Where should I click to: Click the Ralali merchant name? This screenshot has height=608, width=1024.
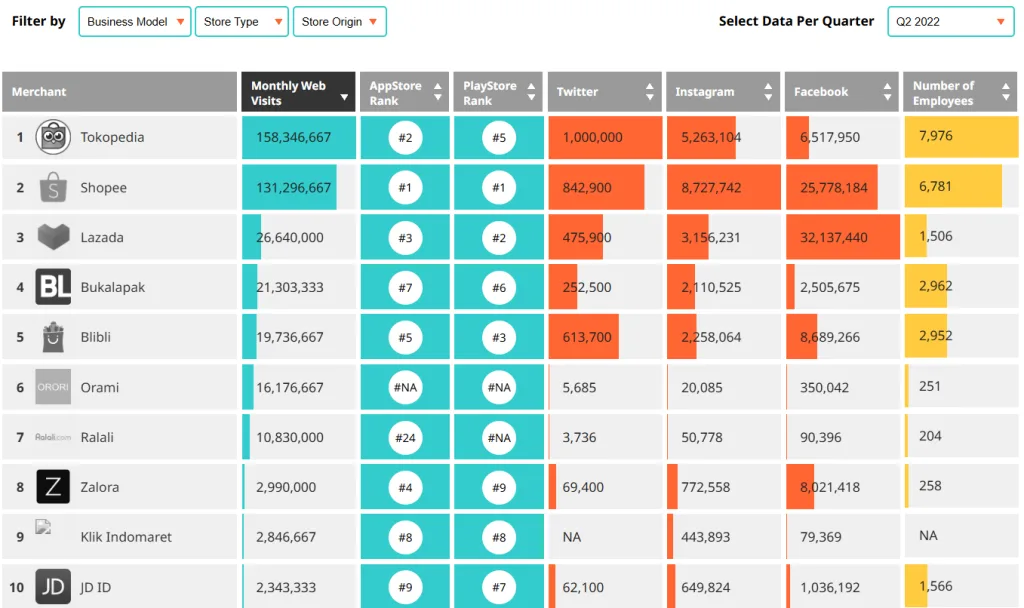(97, 437)
